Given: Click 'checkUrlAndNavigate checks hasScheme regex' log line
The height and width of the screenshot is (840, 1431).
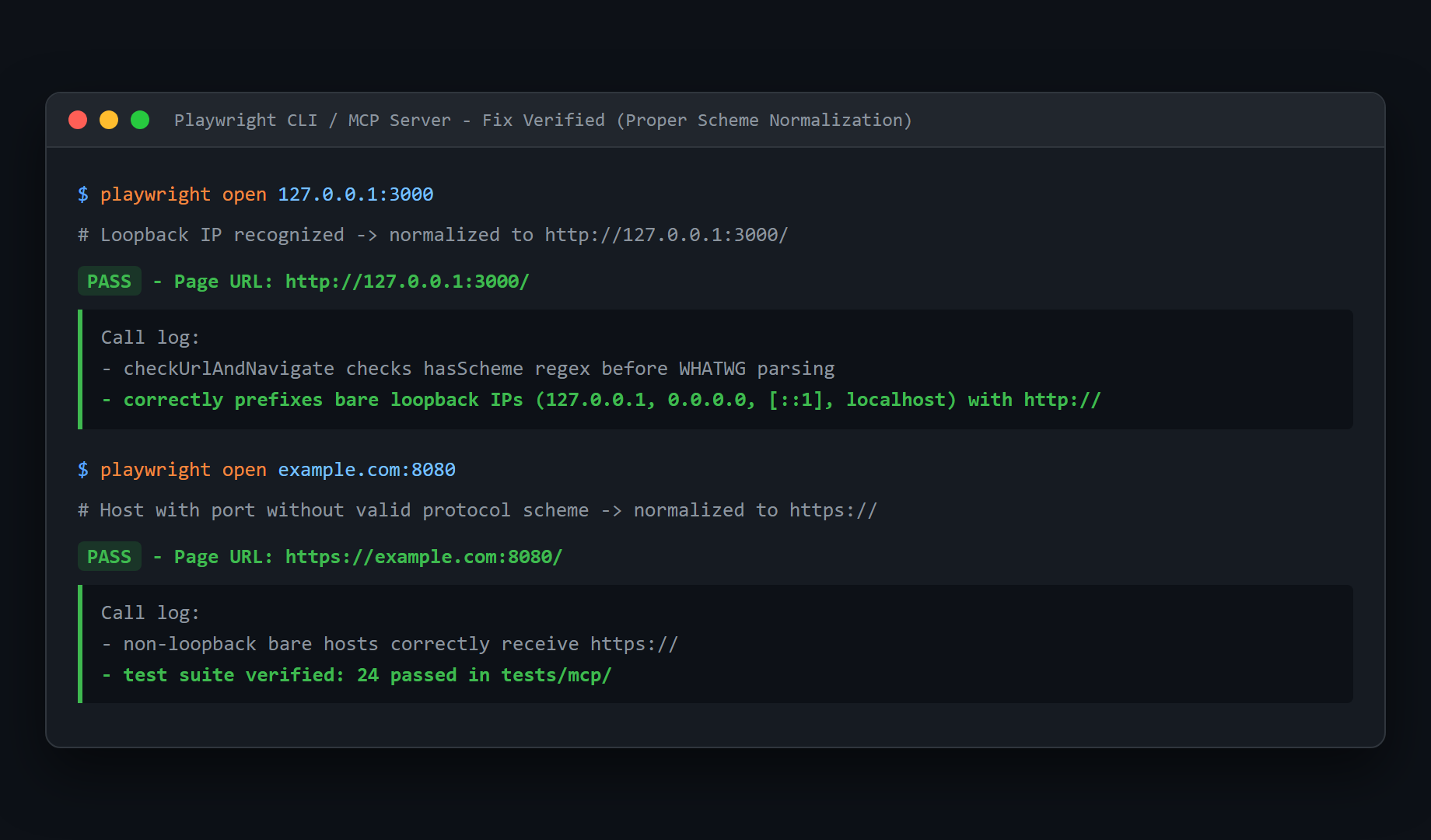Looking at the screenshot, I should coord(468,369).
